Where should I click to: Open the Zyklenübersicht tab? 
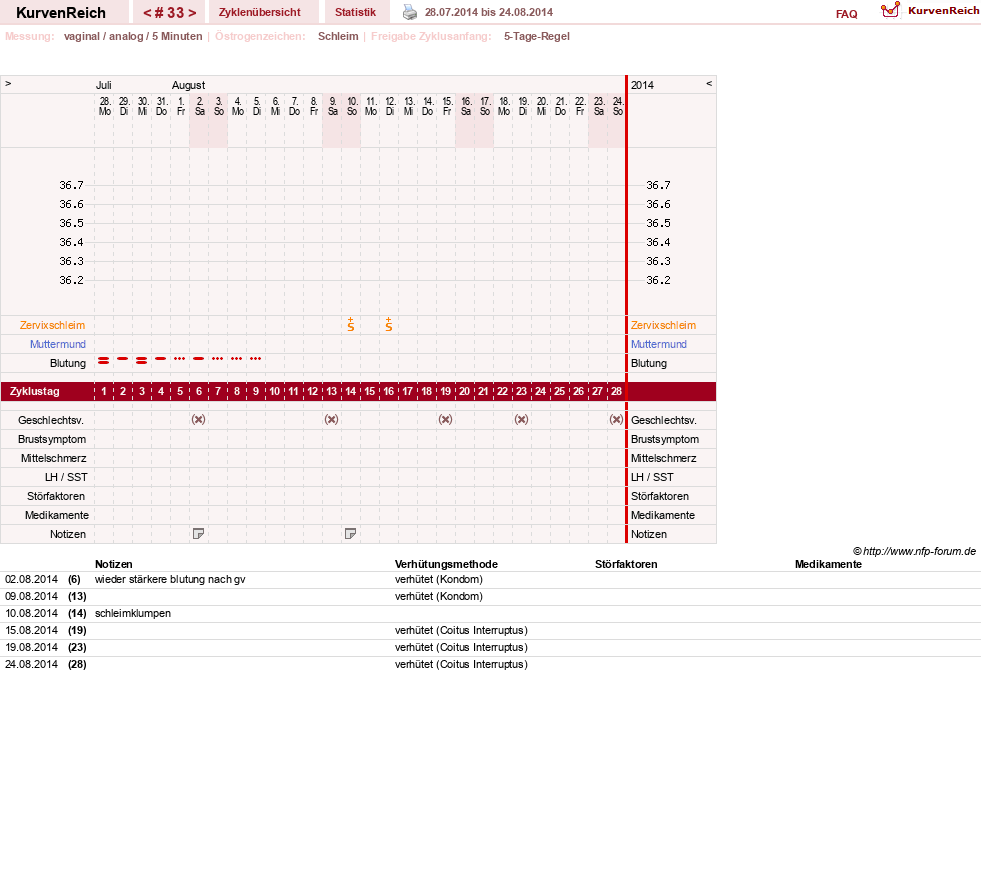(x=260, y=12)
